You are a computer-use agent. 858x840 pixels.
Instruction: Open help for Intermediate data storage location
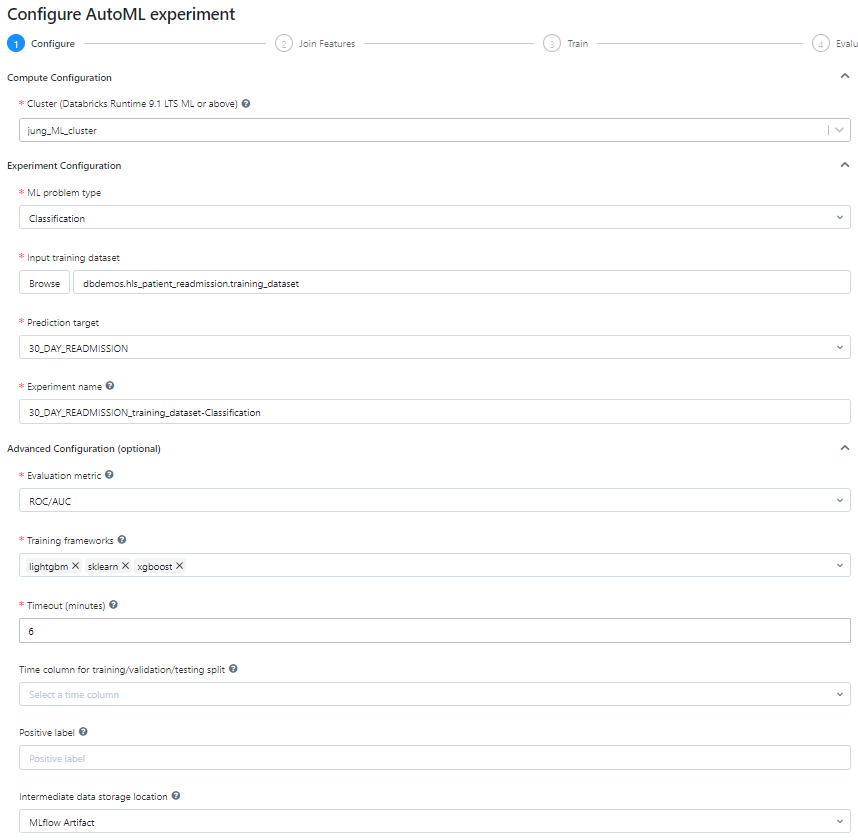pyautogui.click(x=176, y=796)
